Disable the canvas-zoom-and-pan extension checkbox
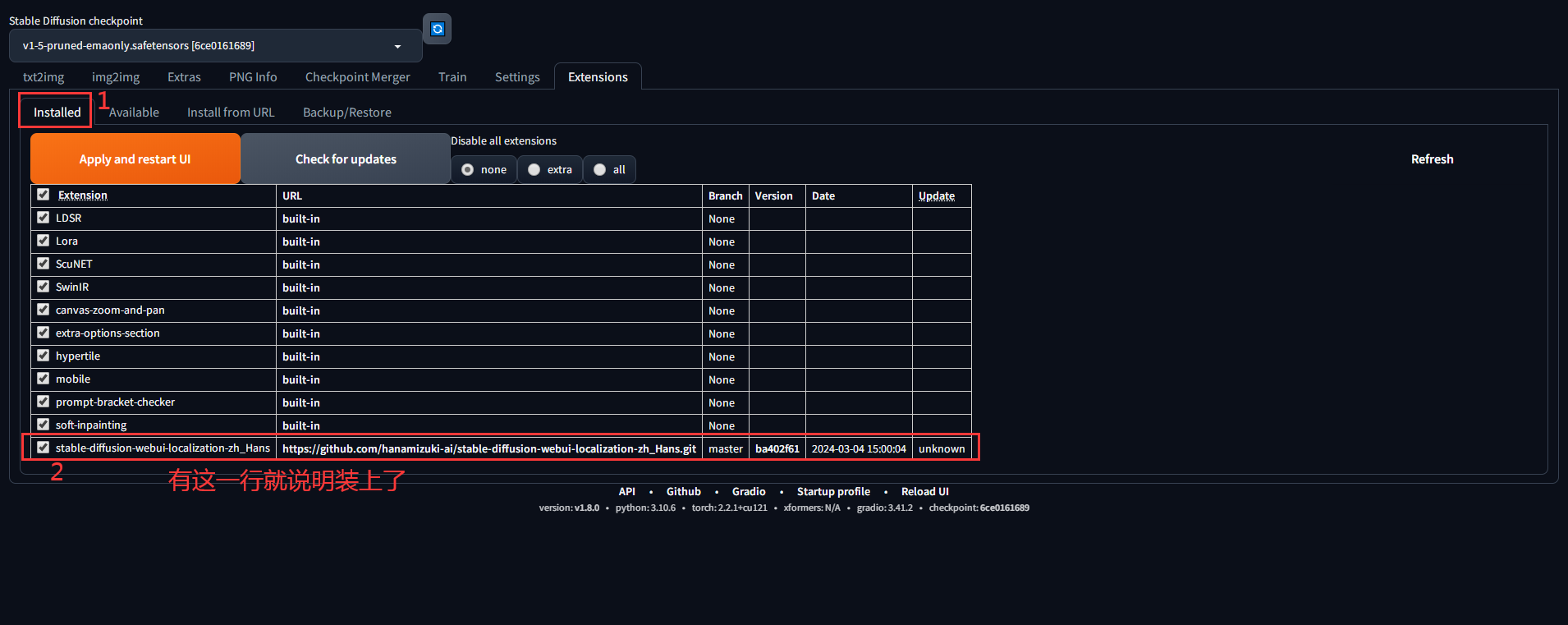The image size is (1568, 625). coord(44,310)
